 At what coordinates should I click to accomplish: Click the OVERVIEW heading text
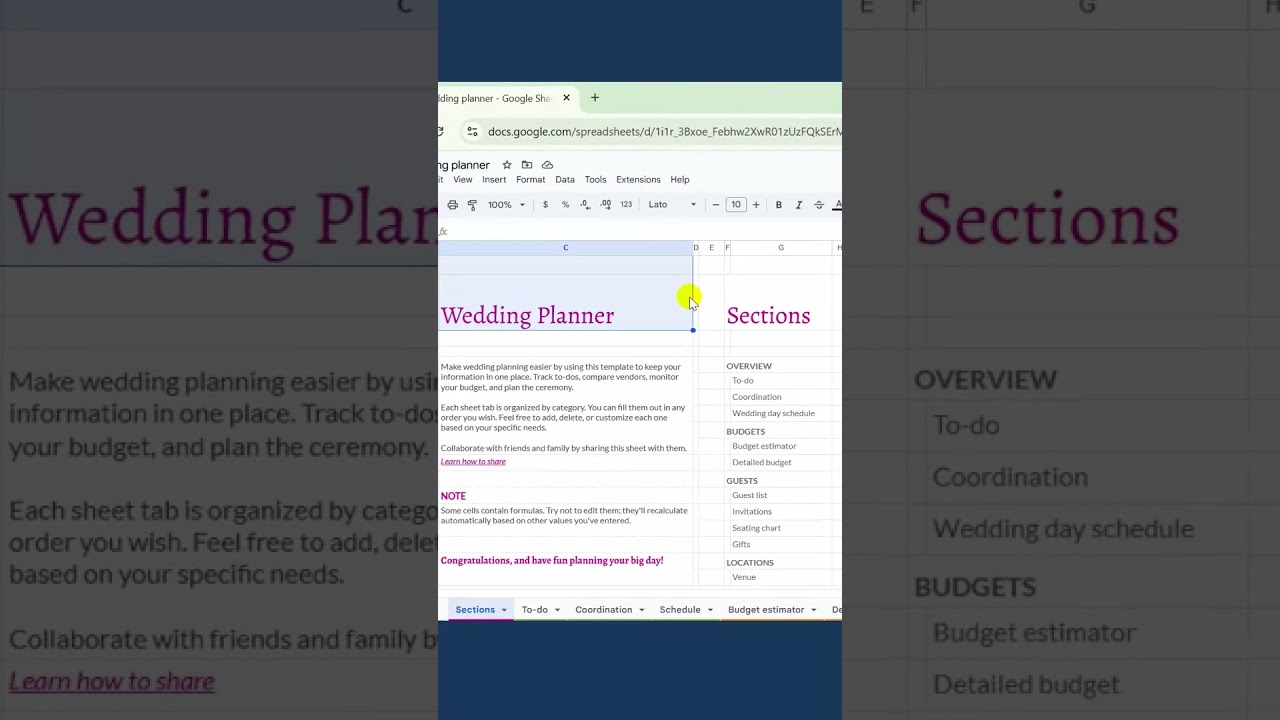pos(749,366)
